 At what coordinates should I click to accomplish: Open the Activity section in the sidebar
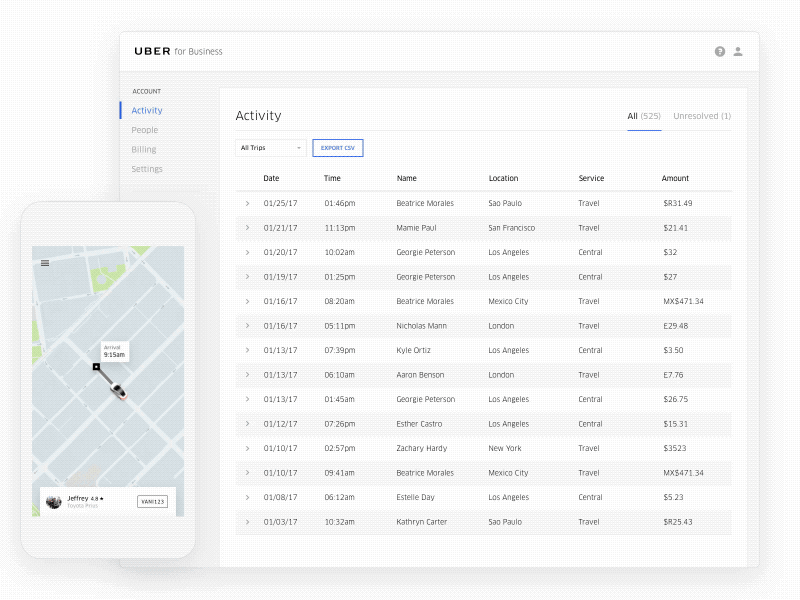[x=146, y=110]
